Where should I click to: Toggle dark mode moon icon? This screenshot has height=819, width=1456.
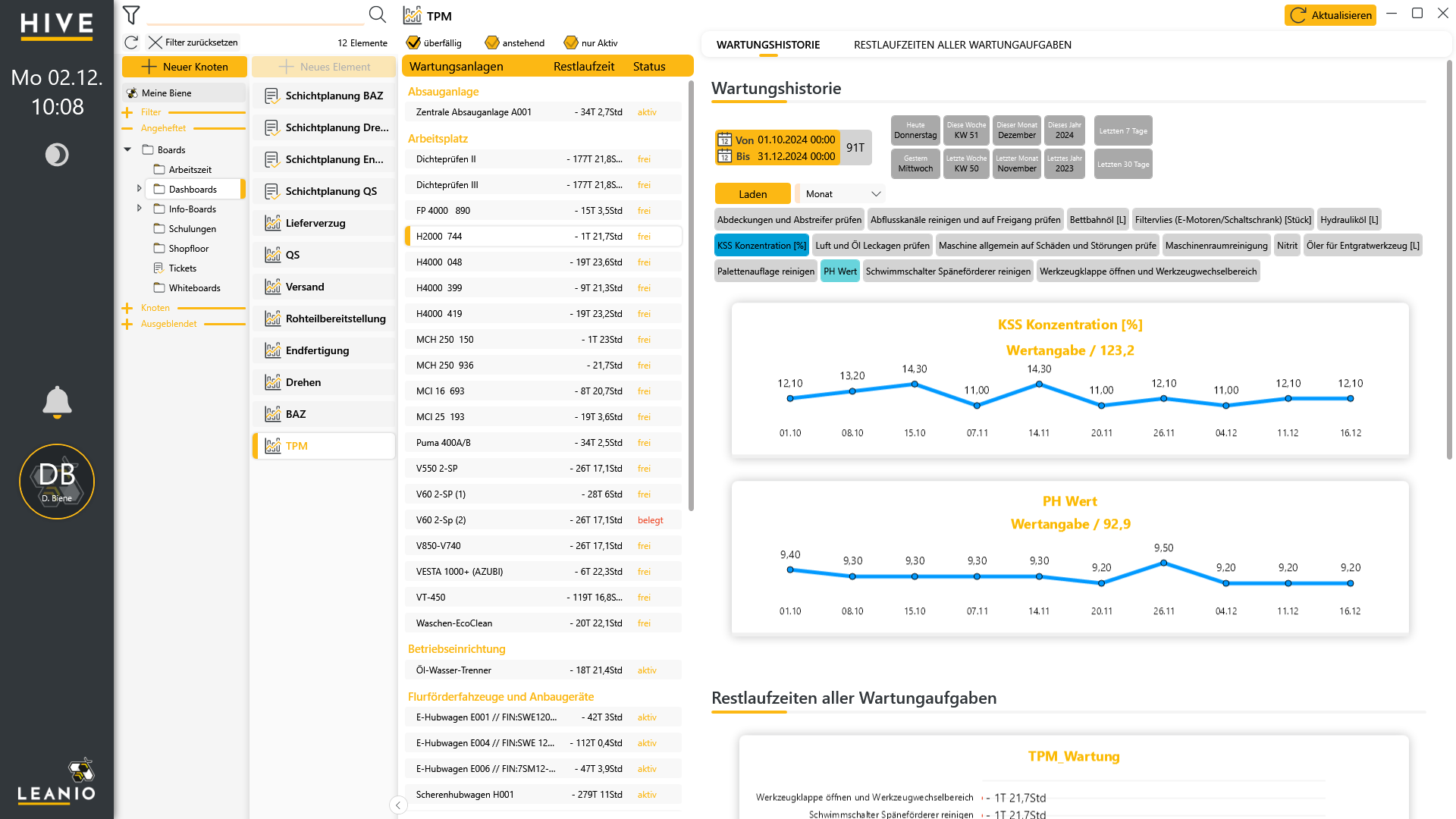coord(57,155)
